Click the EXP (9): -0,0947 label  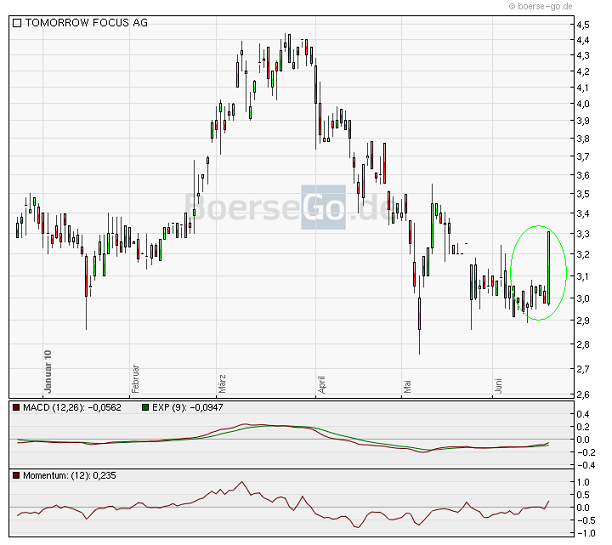click(188, 408)
